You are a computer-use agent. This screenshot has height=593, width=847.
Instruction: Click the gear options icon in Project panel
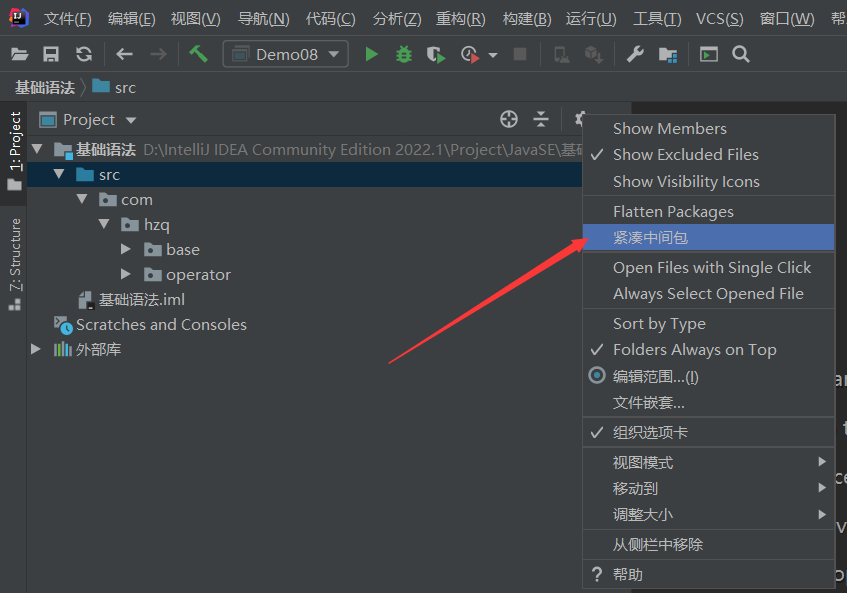(x=579, y=118)
